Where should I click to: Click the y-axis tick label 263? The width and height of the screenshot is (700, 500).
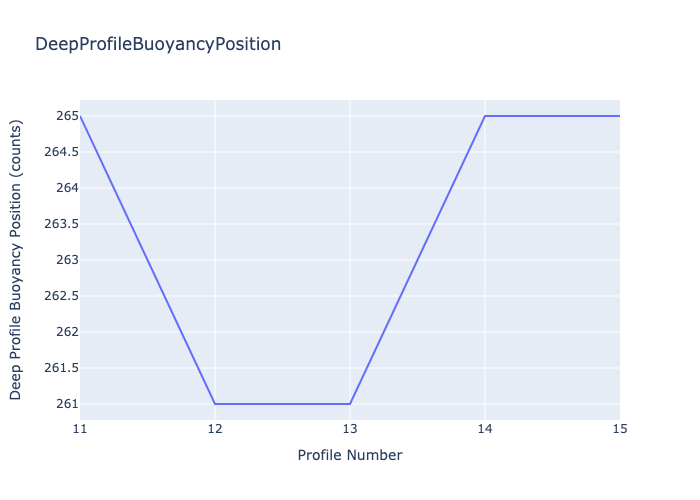pos(67,260)
